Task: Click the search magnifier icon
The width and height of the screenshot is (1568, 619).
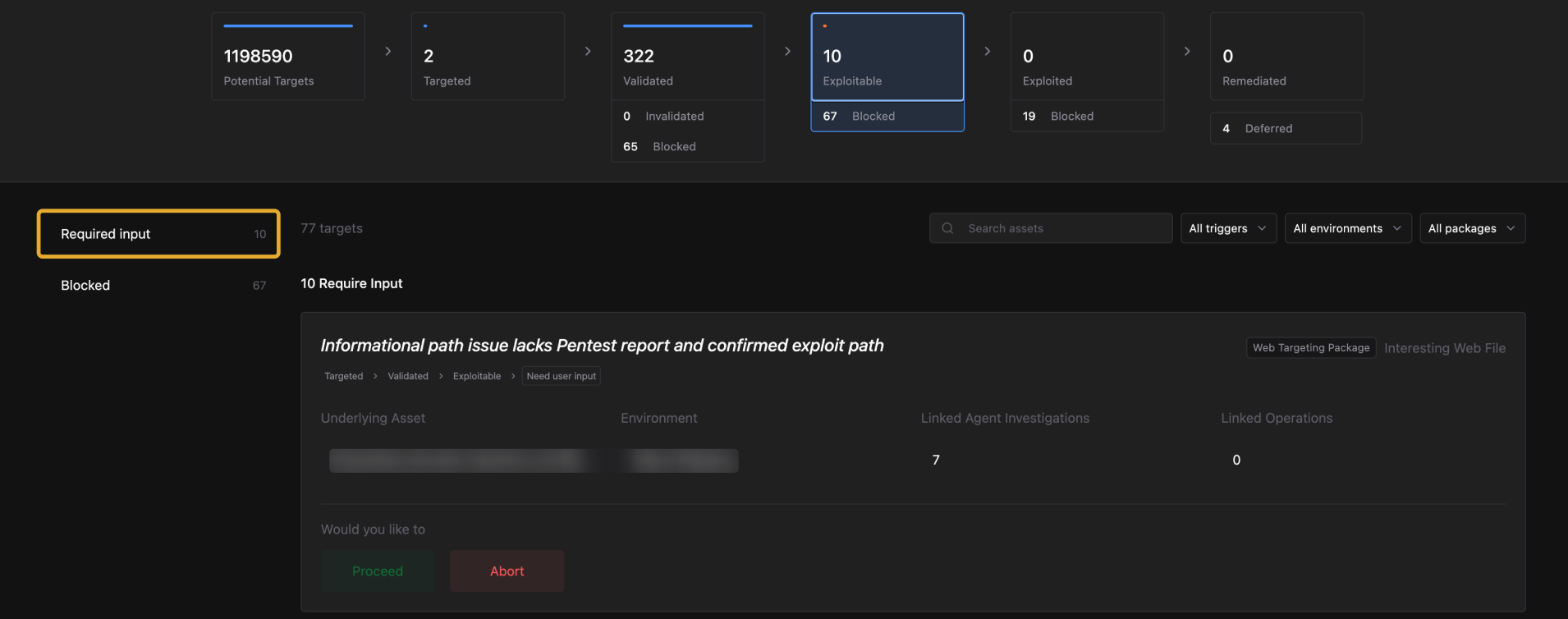Action: pos(947,228)
